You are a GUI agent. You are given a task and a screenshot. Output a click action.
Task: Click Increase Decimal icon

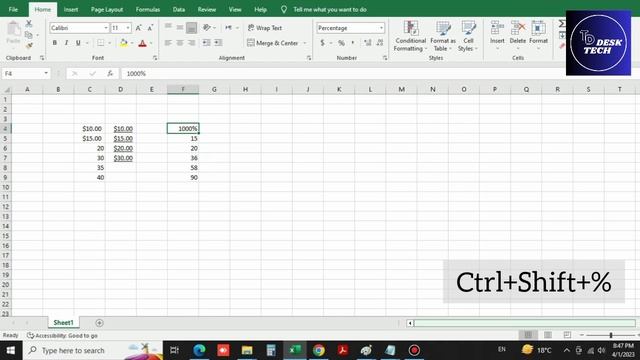(368, 43)
